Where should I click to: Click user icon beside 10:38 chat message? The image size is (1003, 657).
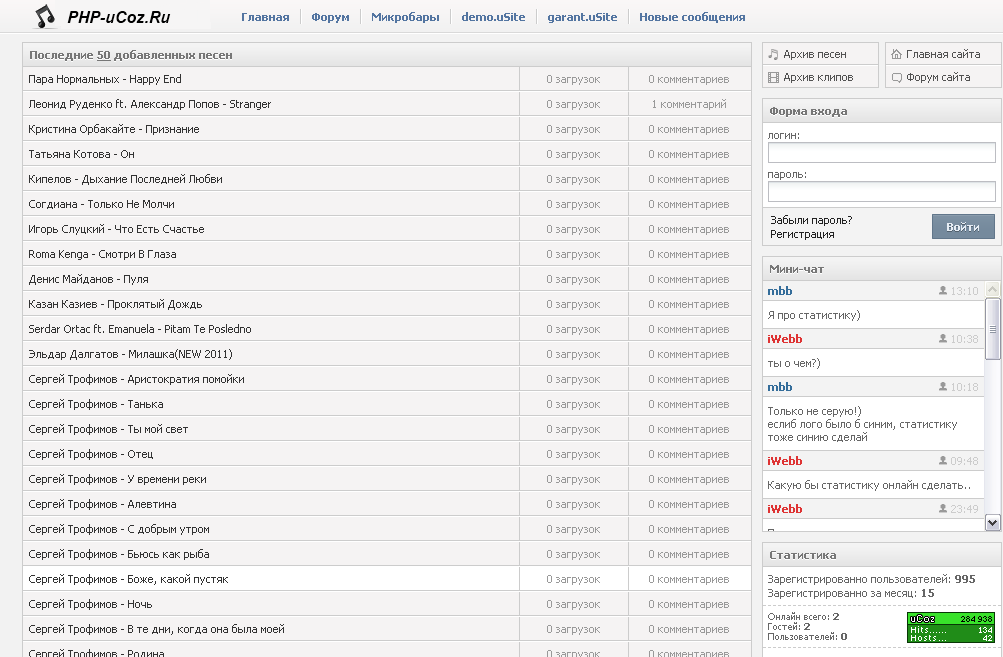pyautogui.click(x=942, y=339)
